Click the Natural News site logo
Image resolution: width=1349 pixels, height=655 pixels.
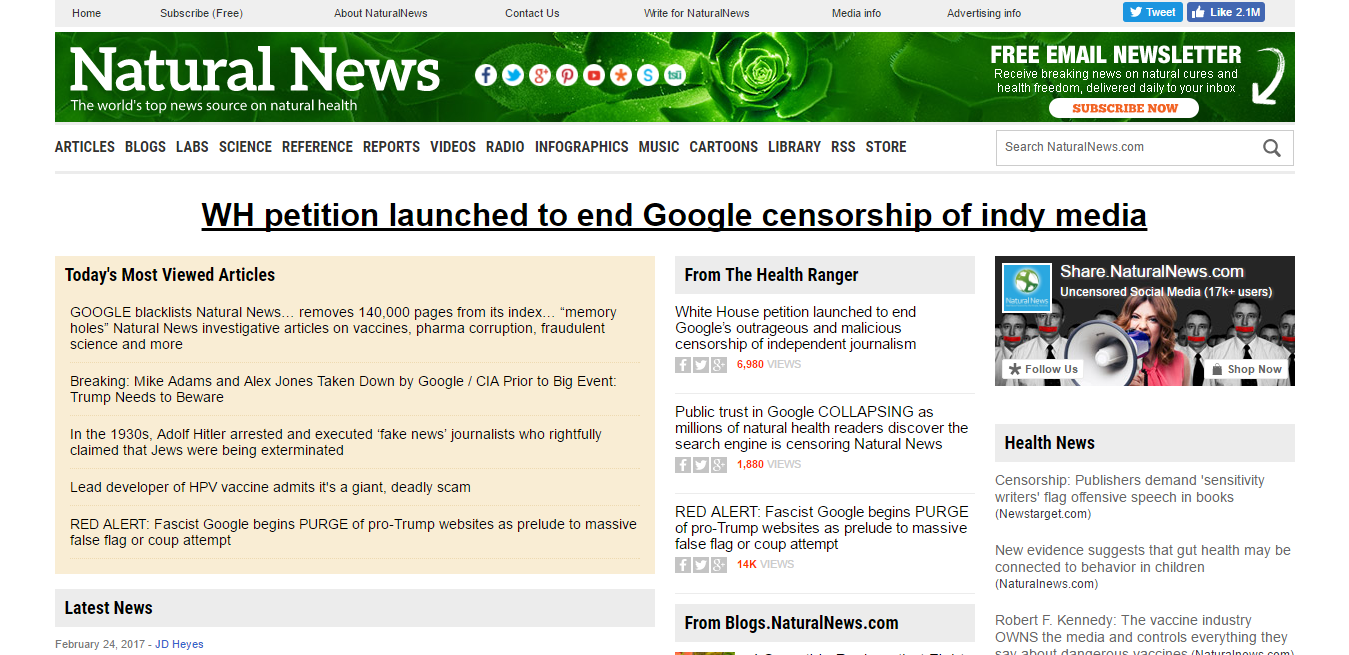coord(255,78)
